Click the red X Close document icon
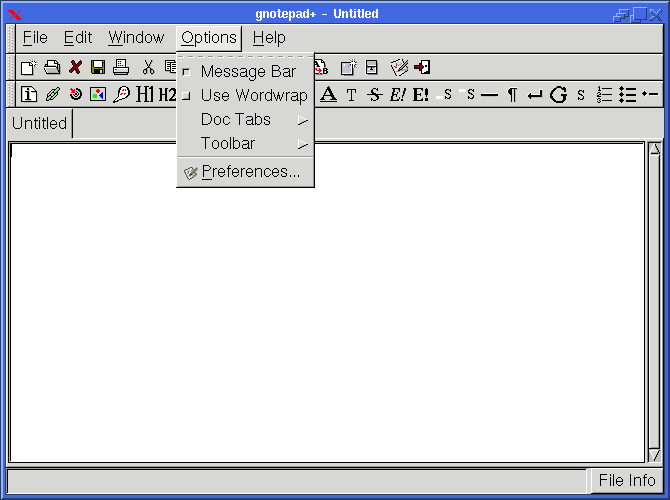Image resolution: width=670 pixels, height=500 pixels. (76, 67)
